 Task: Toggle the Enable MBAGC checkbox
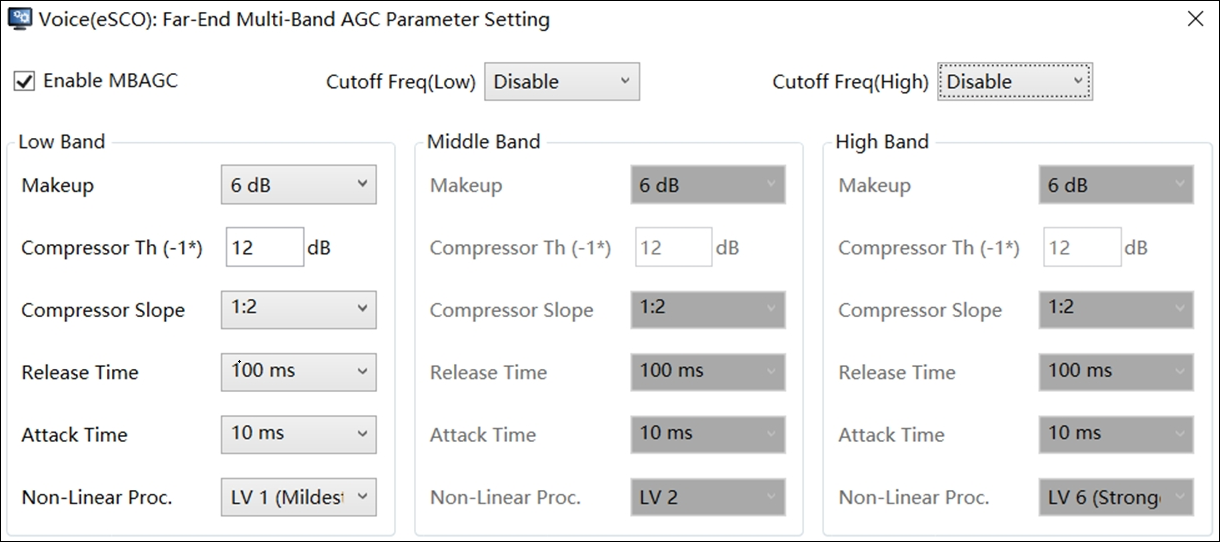point(24,81)
